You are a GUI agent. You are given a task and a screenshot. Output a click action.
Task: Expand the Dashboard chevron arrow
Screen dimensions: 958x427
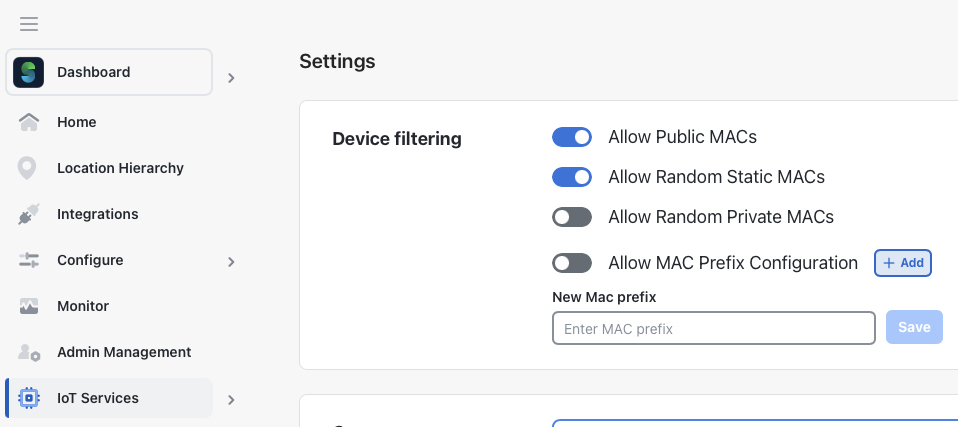tap(231, 78)
